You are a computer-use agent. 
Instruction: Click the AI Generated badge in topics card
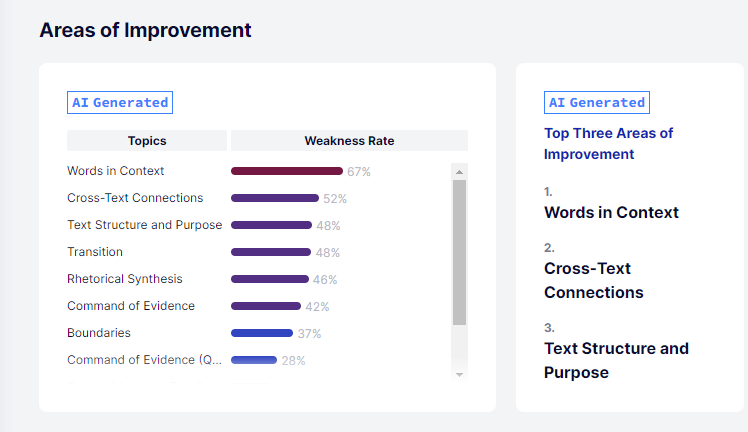pyautogui.click(x=120, y=103)
